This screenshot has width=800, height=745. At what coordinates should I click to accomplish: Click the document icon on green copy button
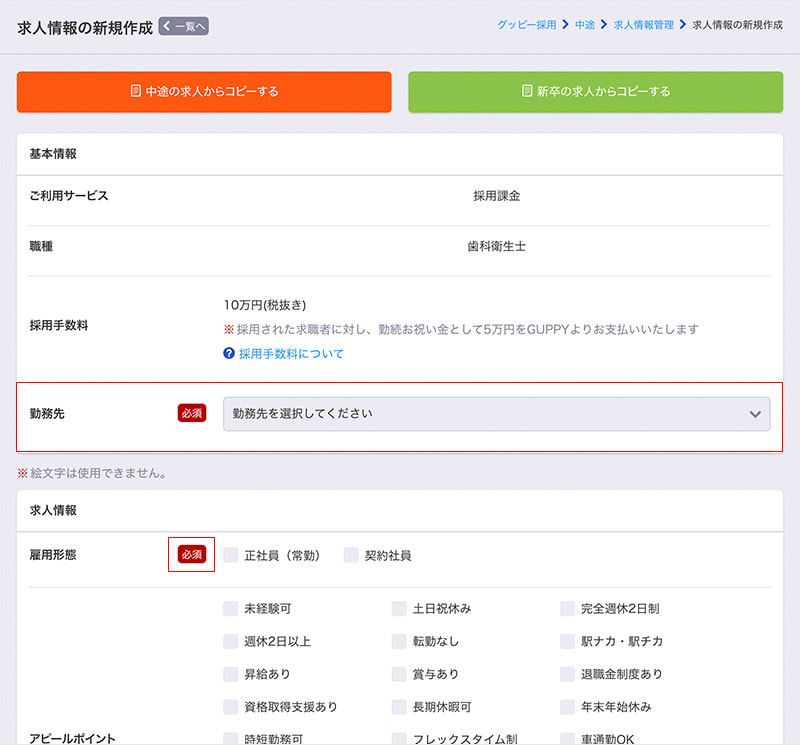527,91
